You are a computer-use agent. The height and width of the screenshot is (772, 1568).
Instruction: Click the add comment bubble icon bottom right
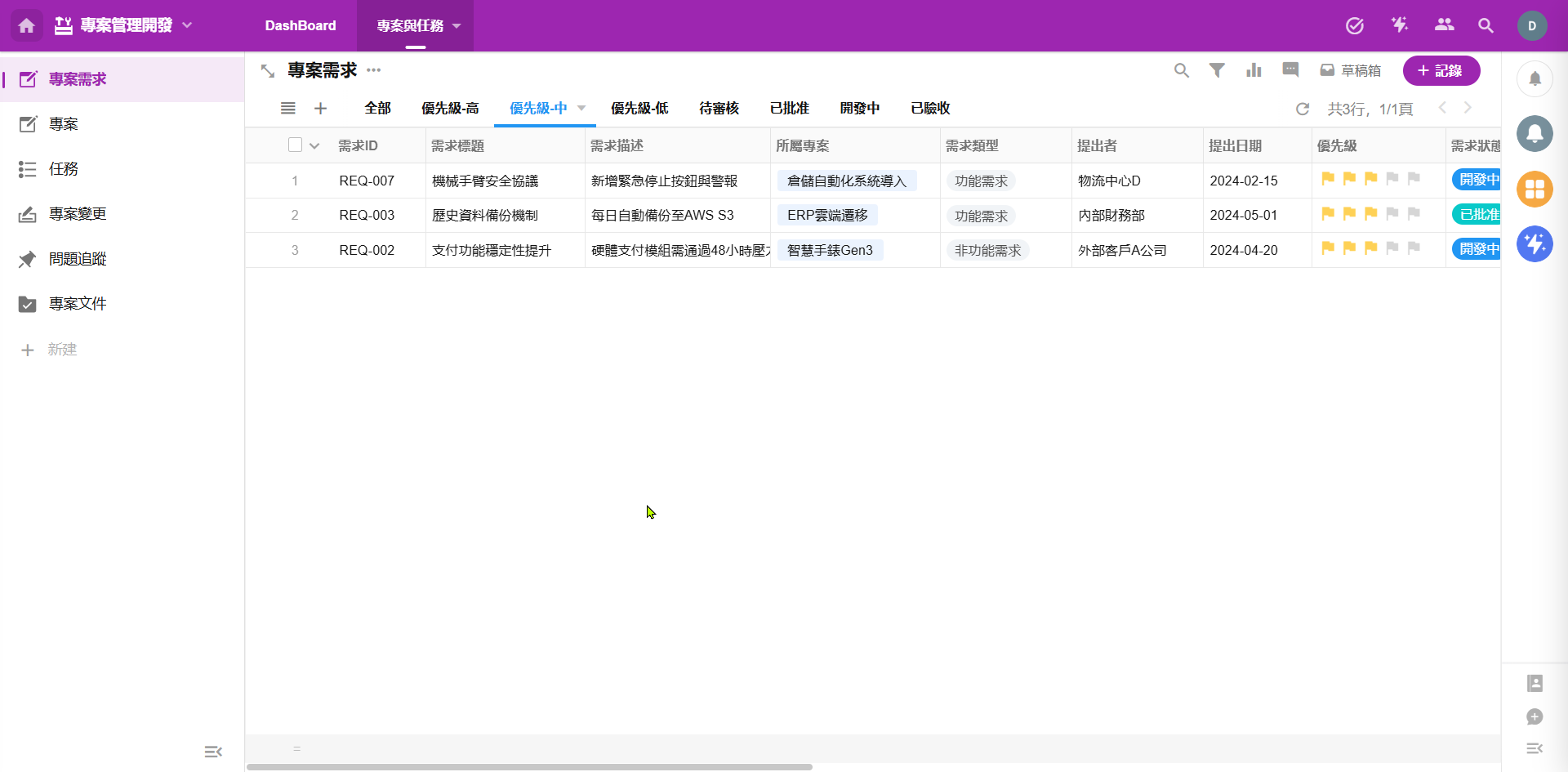click(1535, 716)
